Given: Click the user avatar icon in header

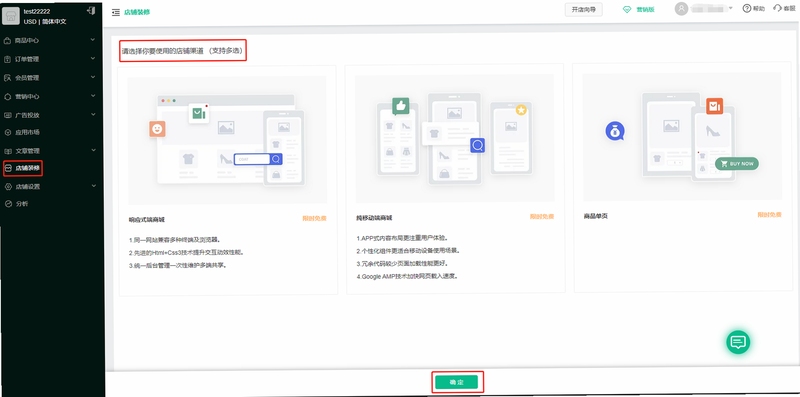Looking at the screenshot, I should (681, 9).
